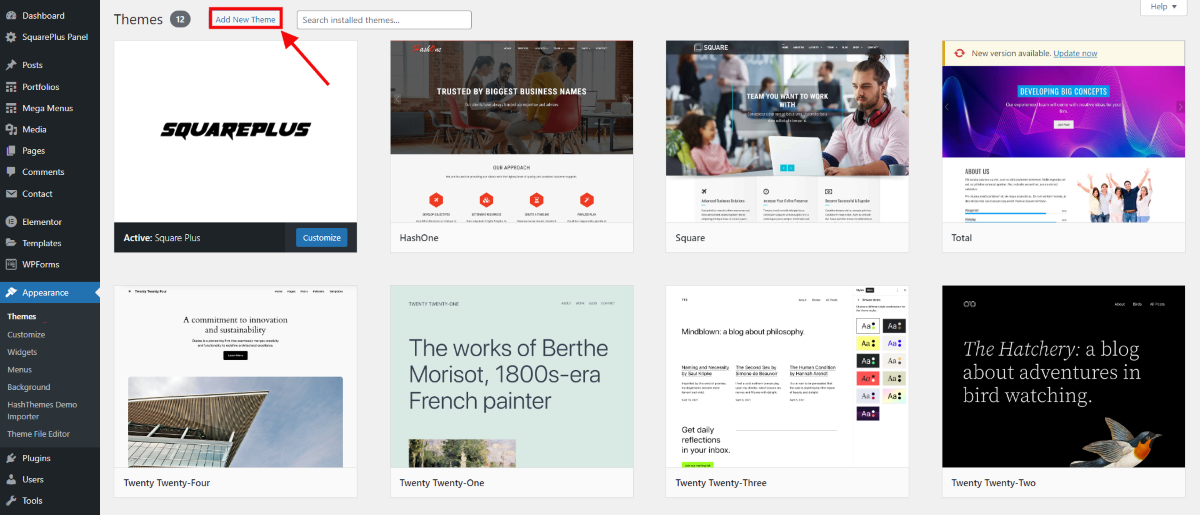Click the Plugins plug icon
Viewport: 1200px width, 515px height.
10,458
